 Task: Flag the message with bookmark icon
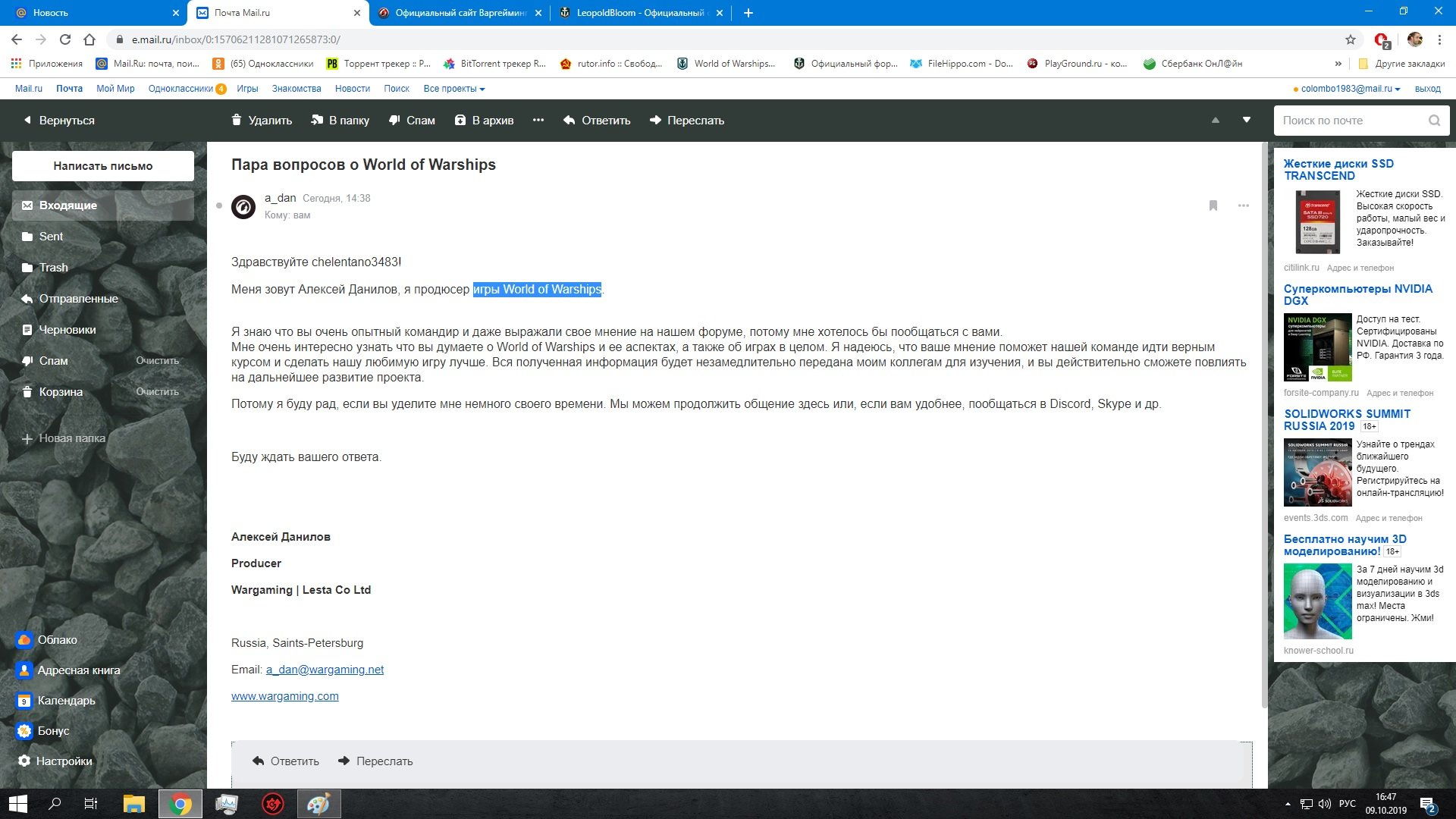(1213, 206)
